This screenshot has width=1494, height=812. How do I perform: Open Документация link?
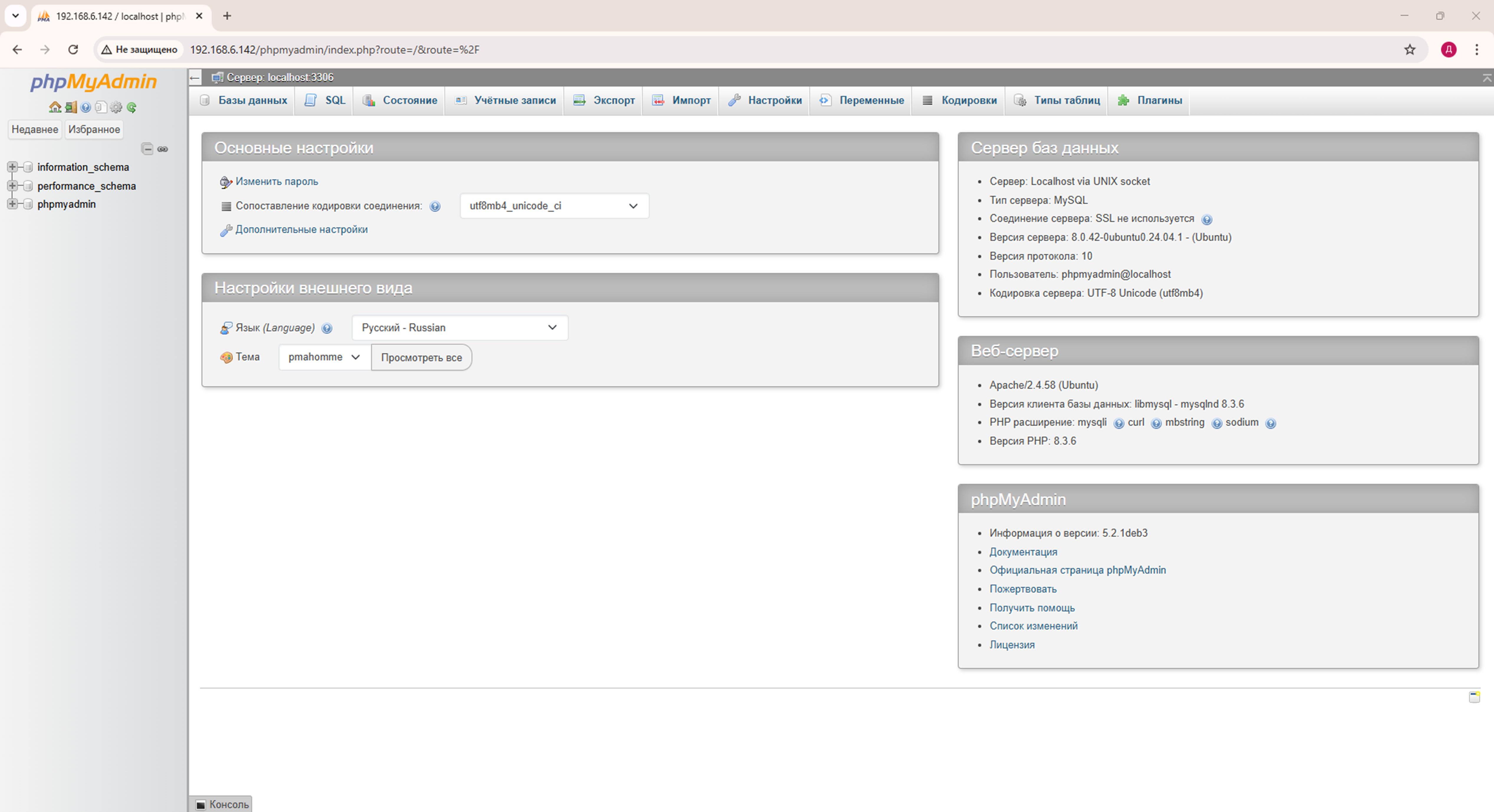pyautogui.click(x=1023, y=552)
